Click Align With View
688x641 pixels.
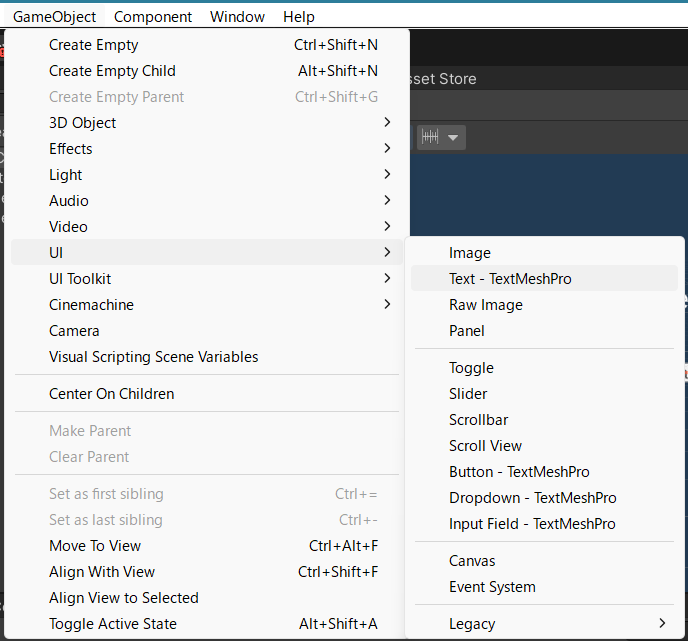pos(102,572)
